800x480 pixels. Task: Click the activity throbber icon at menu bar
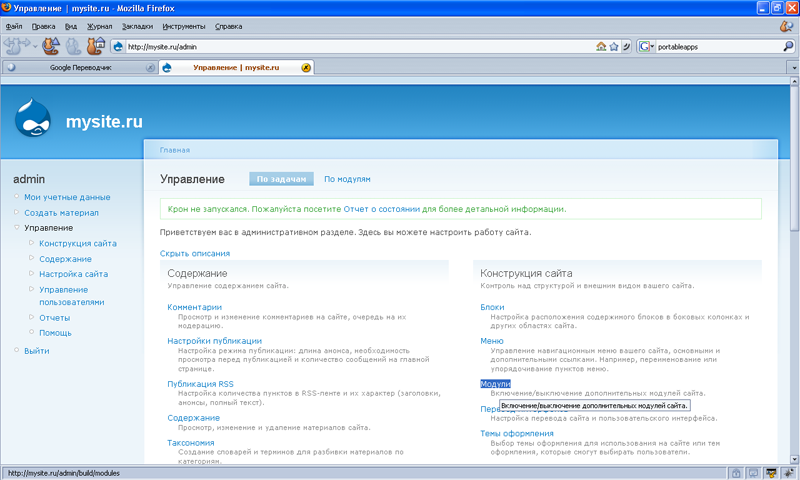click(x=786, y=26)
